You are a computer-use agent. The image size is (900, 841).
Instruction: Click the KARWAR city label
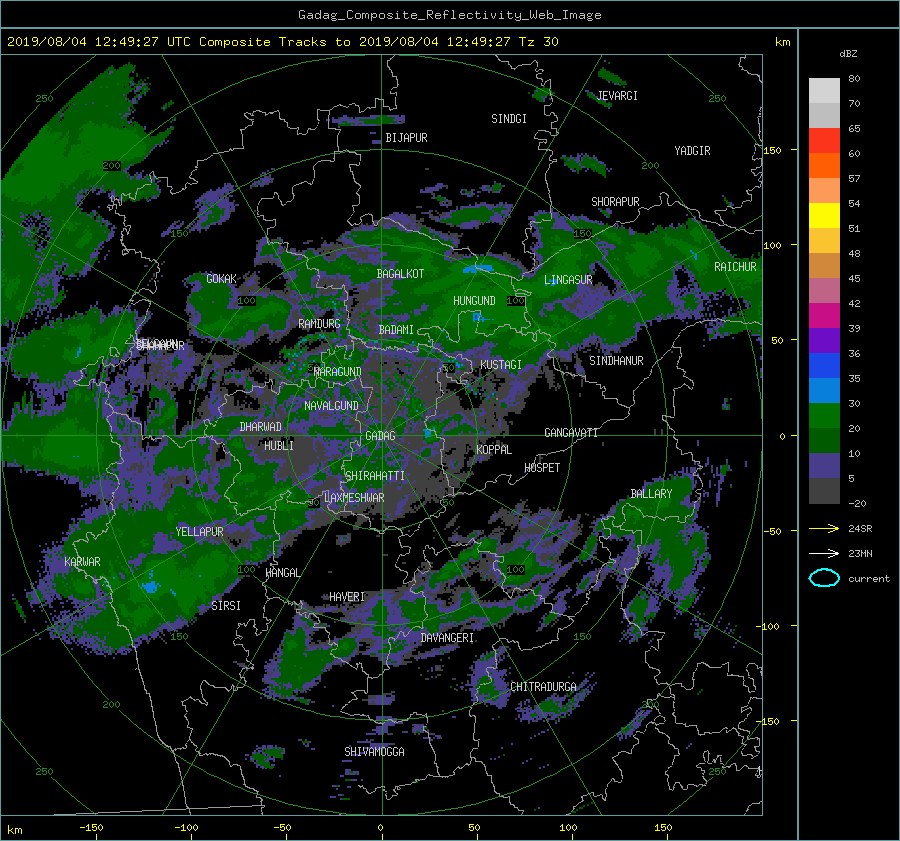82,562
